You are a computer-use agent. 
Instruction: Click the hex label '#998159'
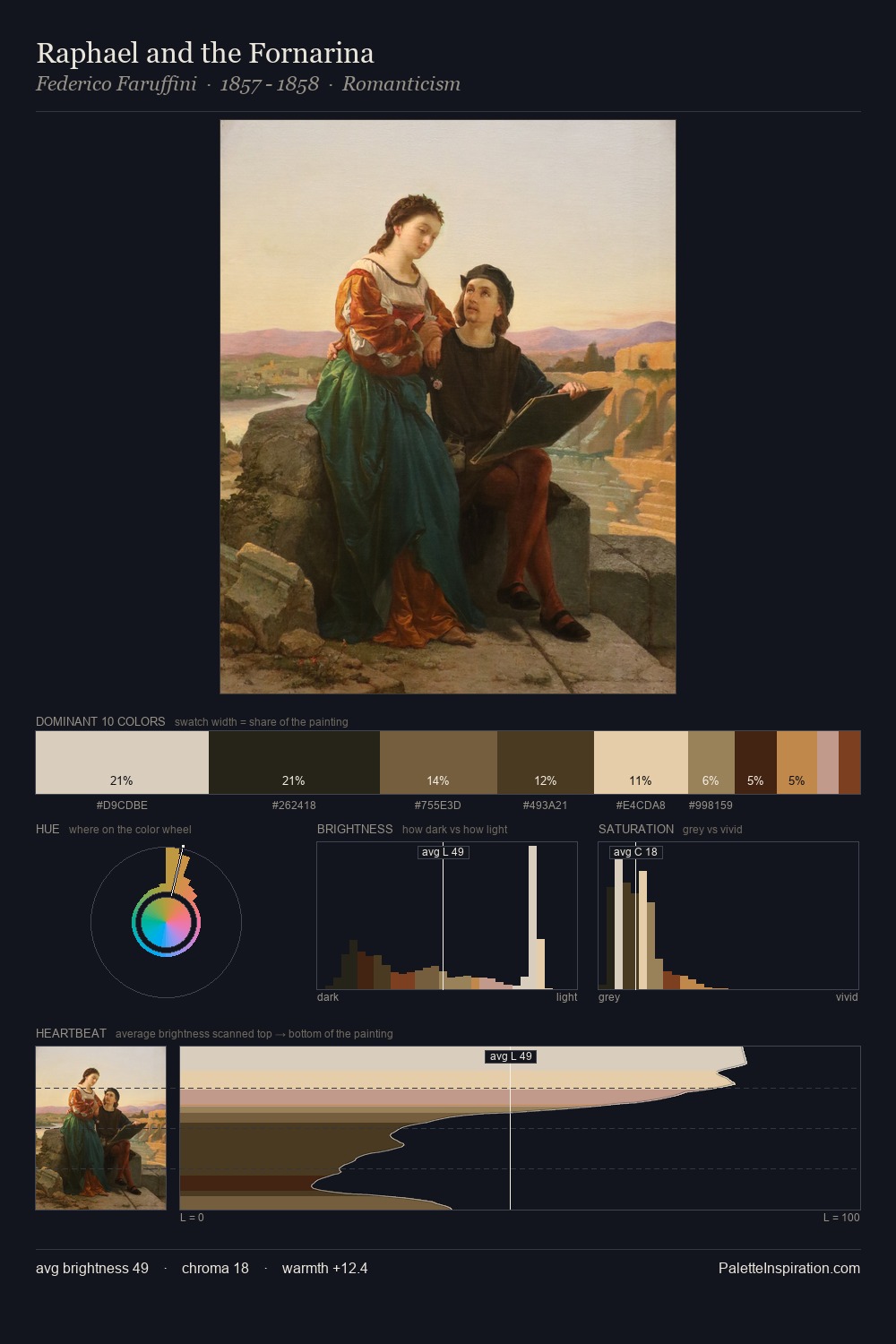pos(711,805)
